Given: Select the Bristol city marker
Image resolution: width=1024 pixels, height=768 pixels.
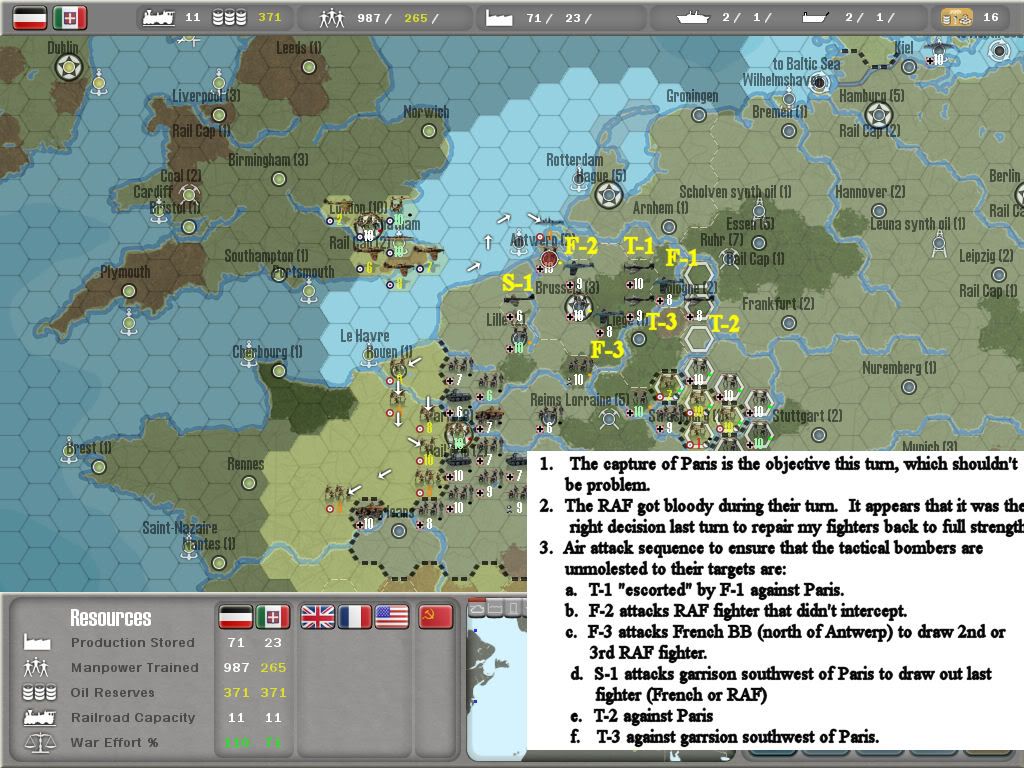Looking at the screenshot, I should [x=189, y=227].
